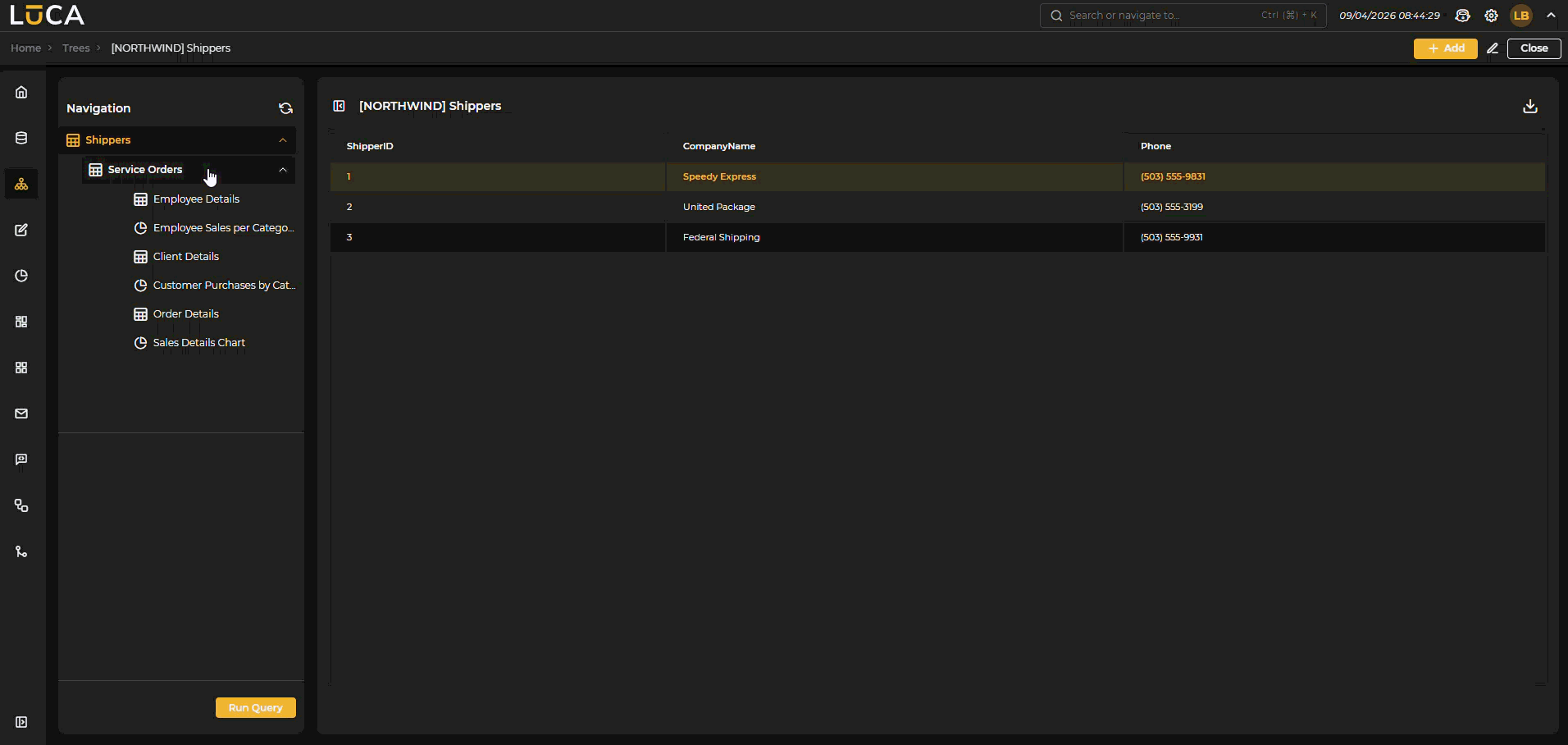Image resolution: width=1568 pixels, height=745 pixels.
Task: Click the search or navigate field
Action: (1165, 16)
